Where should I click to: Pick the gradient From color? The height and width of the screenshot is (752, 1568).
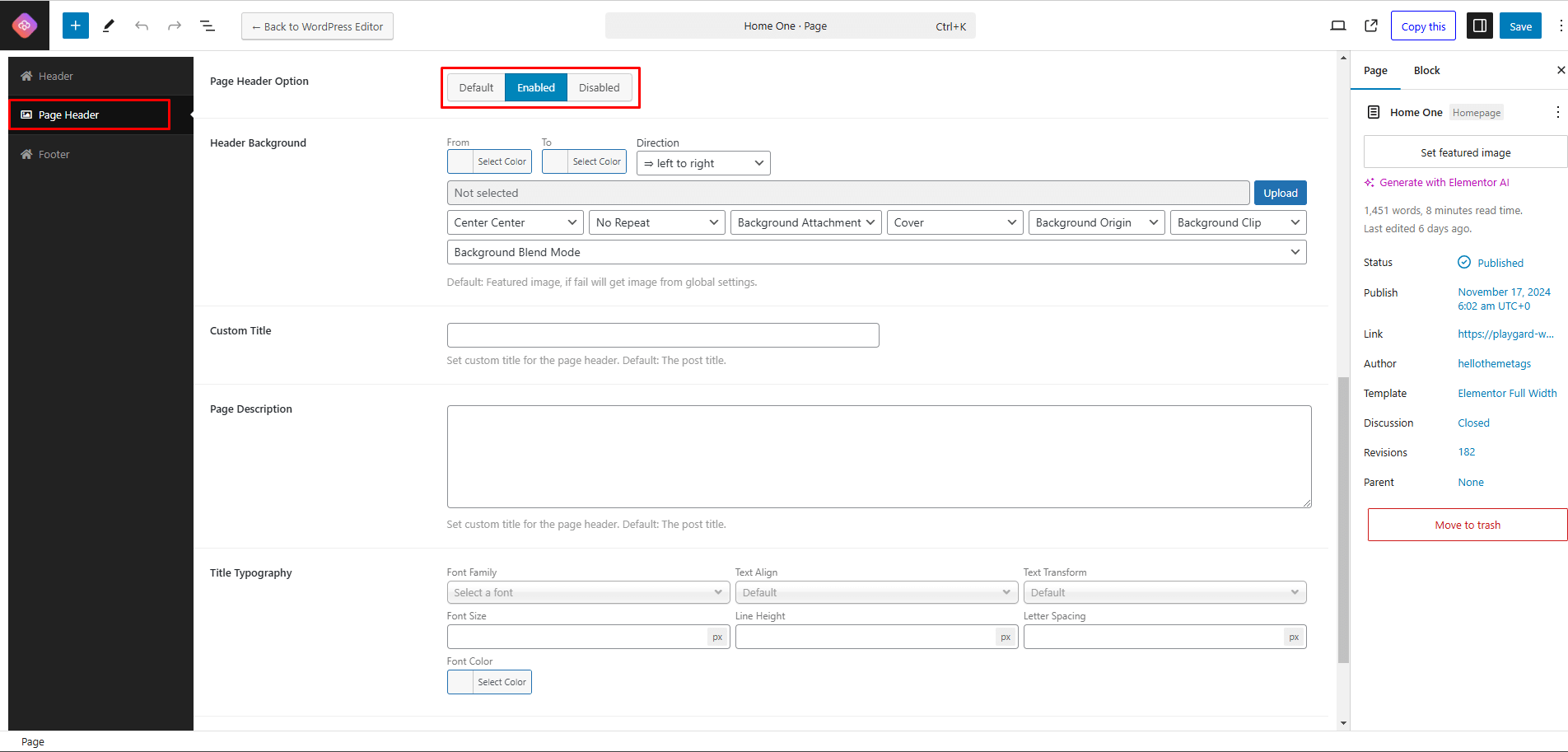(489, 161)
